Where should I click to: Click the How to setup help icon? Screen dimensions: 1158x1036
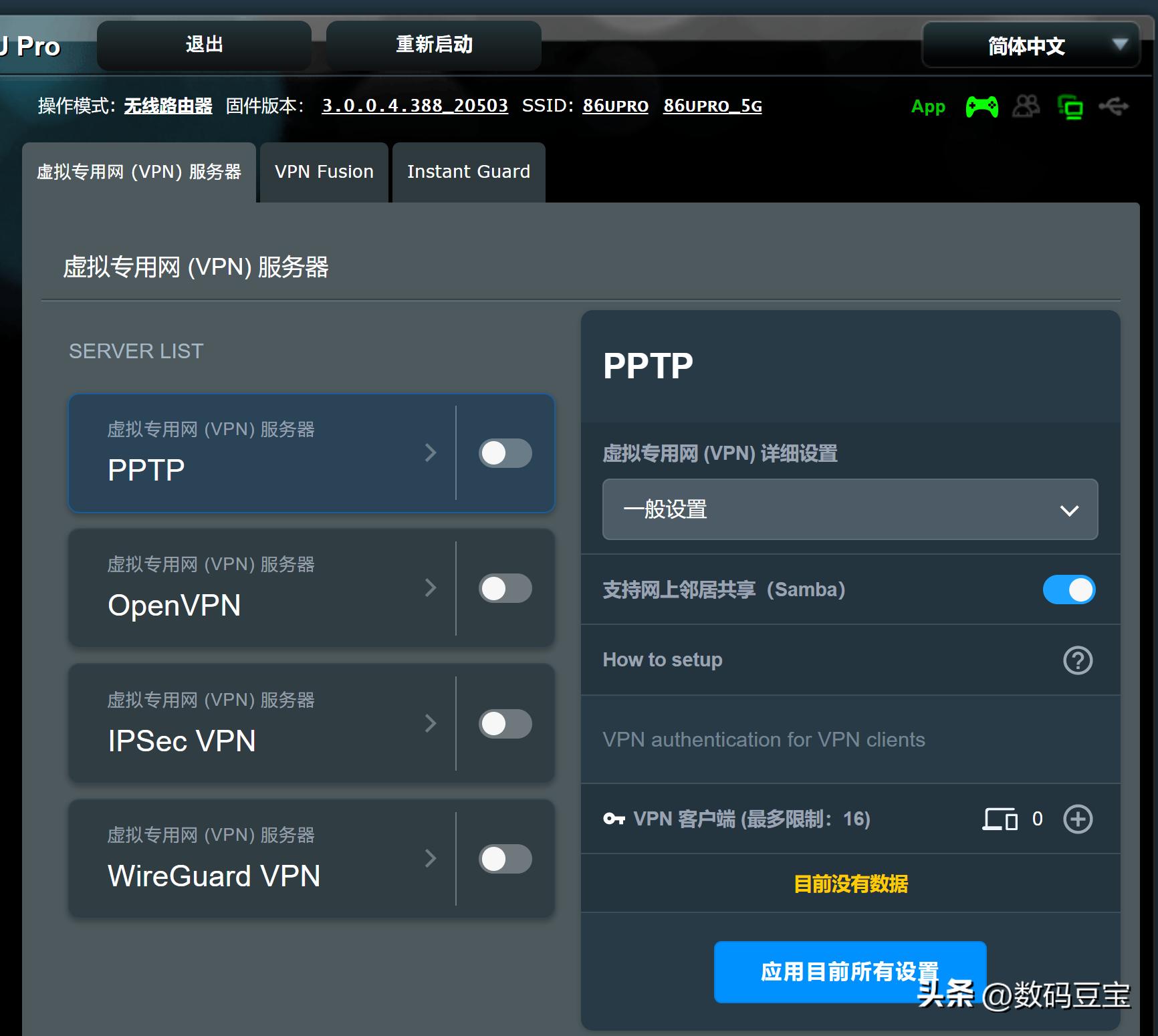(x=1077, y=660)
